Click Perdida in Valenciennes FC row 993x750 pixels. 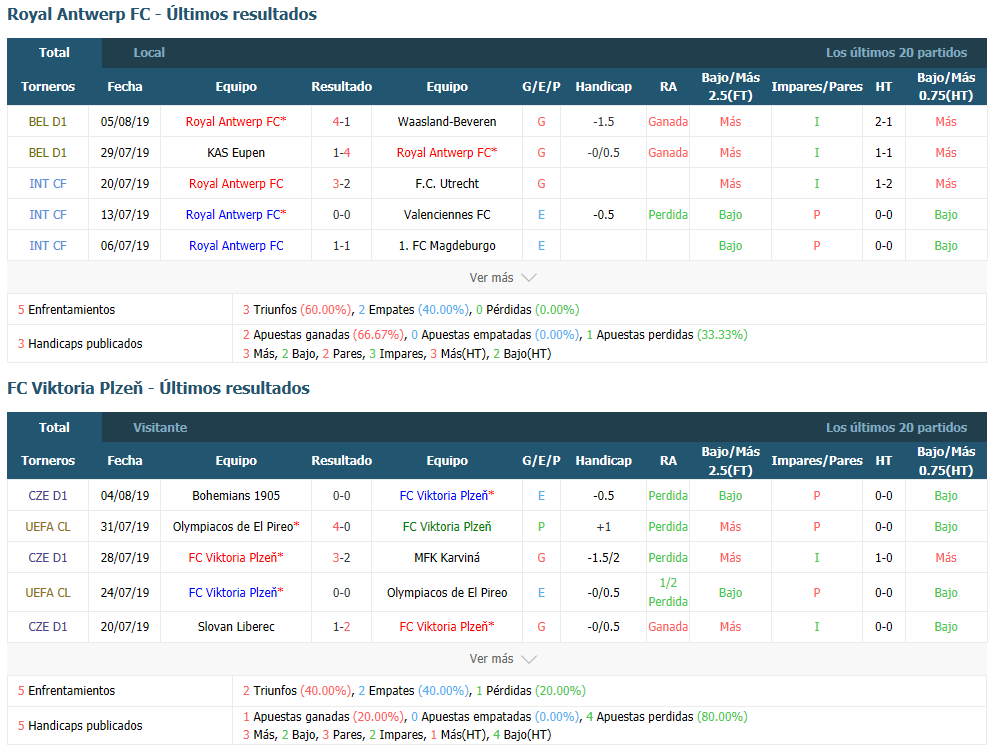coord(668,215)
